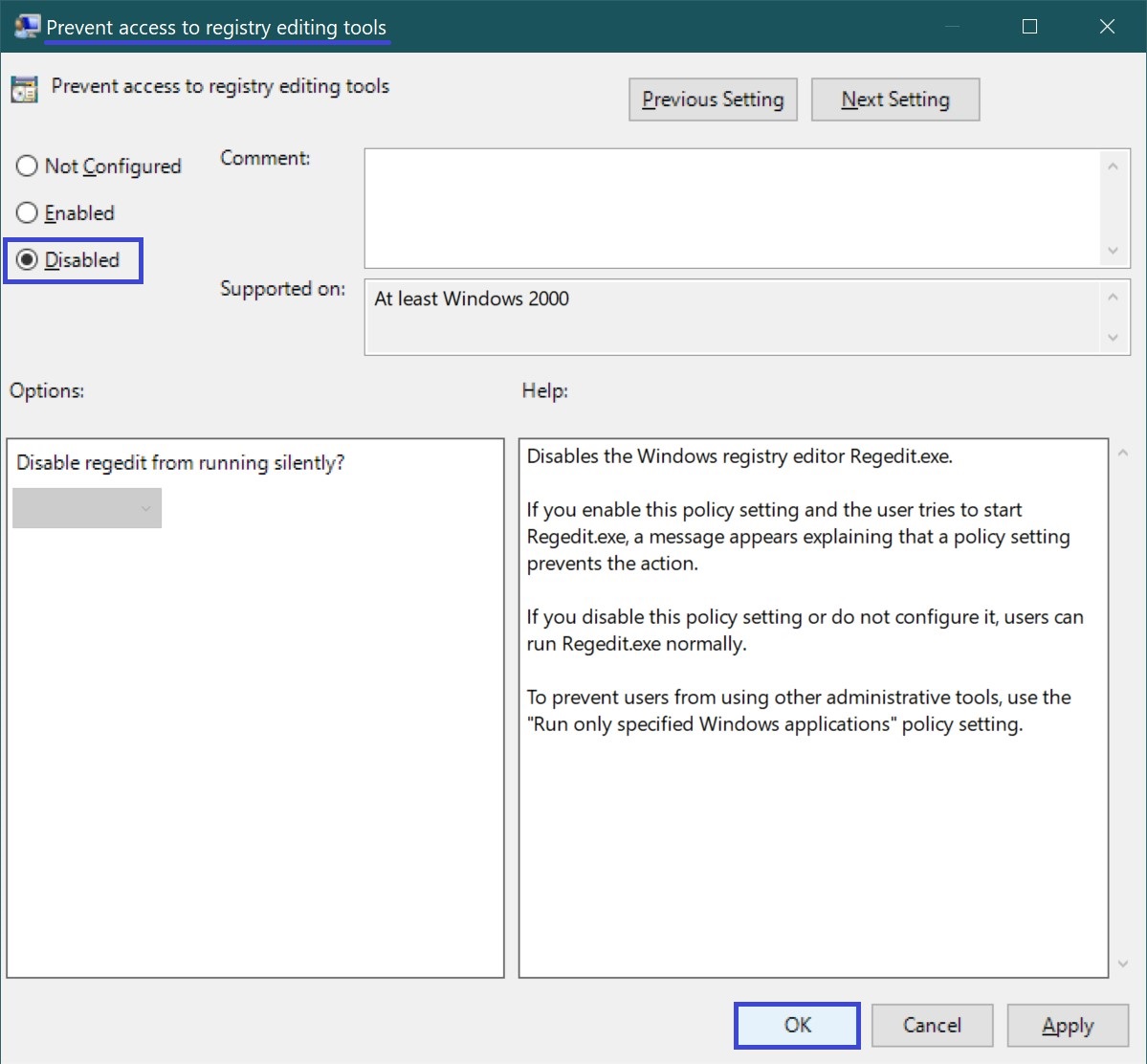Click the Cancel button
This screenshot has width=1147, height=1064.
(x=932, y=1025)
